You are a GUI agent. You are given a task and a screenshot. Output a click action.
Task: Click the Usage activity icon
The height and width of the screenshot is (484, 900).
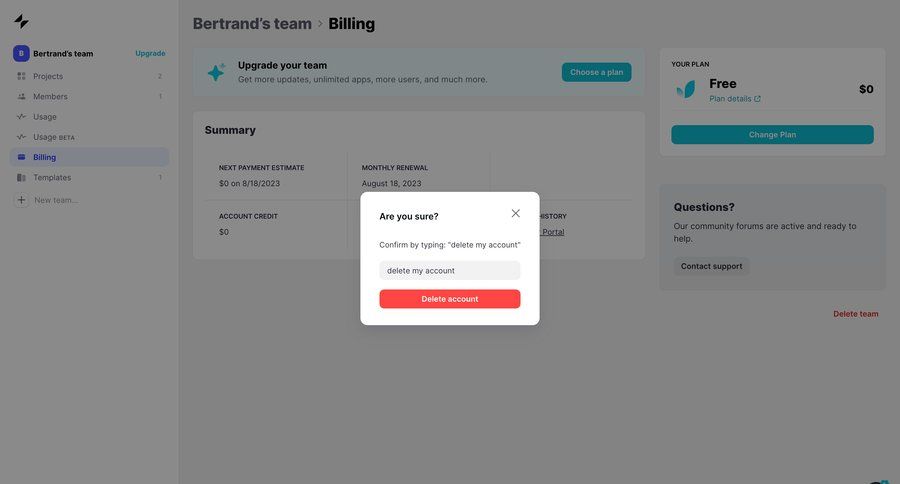21,117
